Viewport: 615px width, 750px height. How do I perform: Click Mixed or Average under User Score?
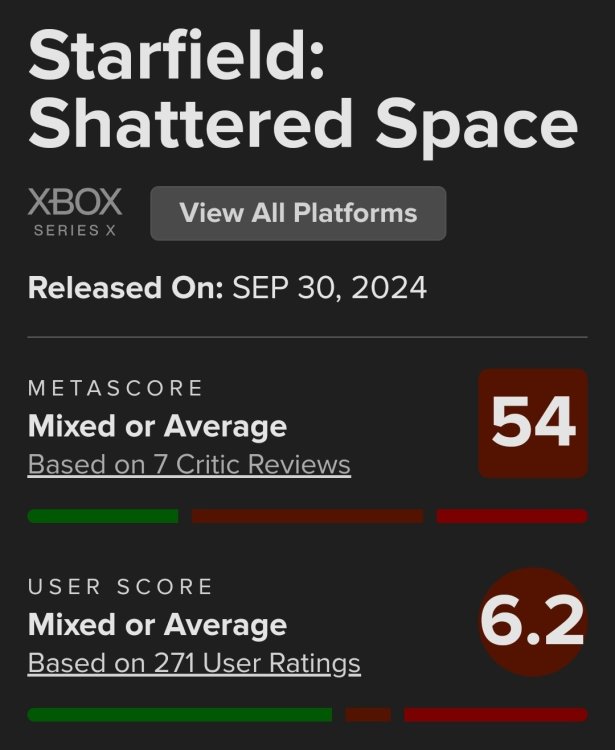click(x=157, y=626)
